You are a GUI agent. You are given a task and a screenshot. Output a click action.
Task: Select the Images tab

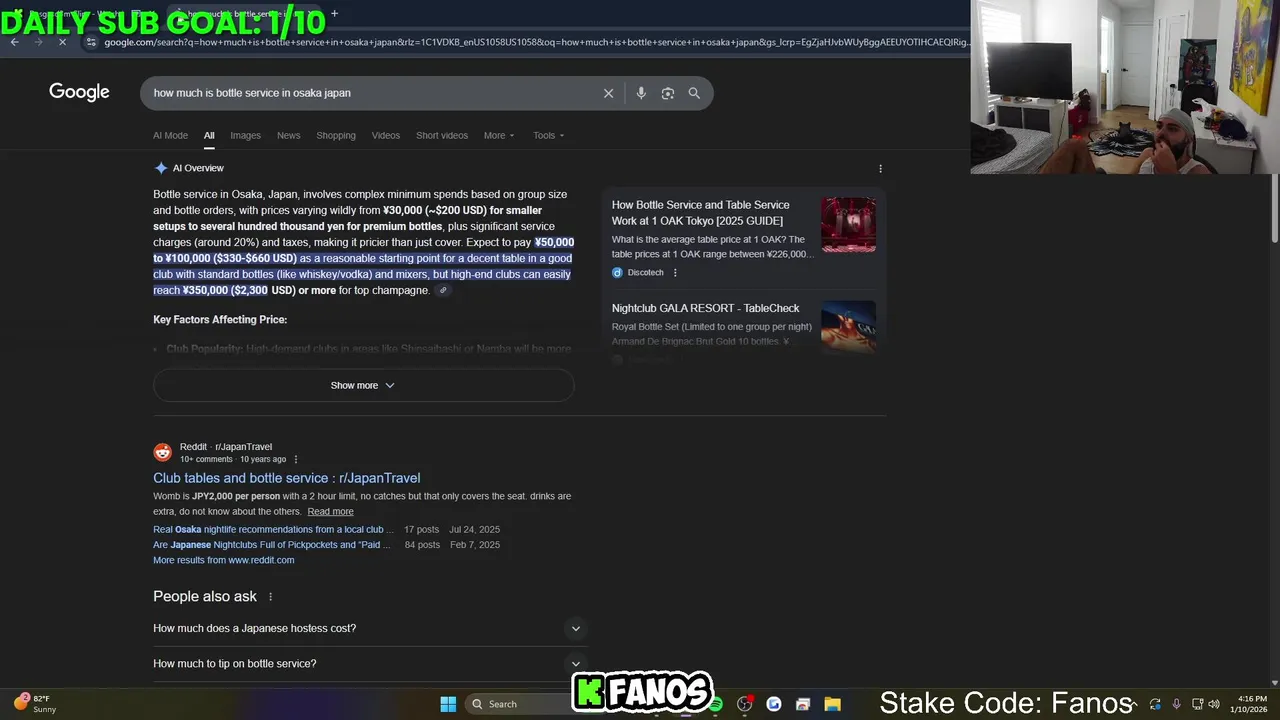[x=245, y=136]
